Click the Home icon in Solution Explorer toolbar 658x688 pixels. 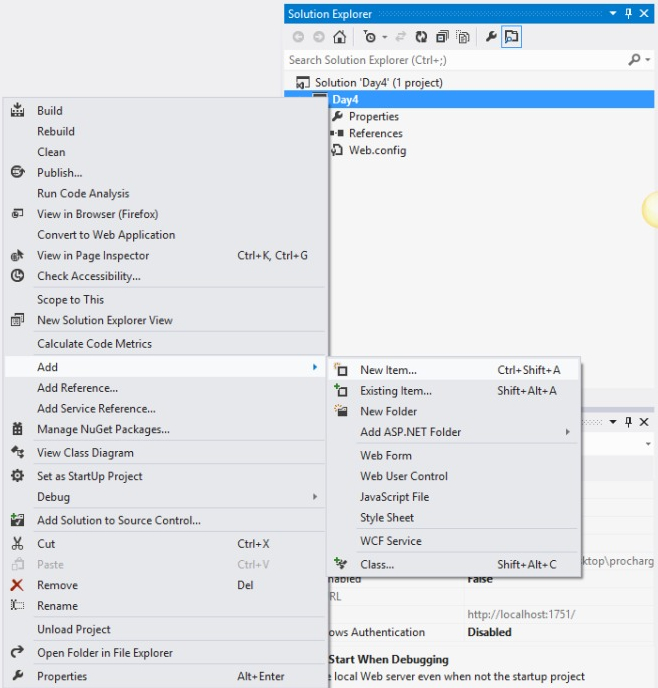pos(340,37)
